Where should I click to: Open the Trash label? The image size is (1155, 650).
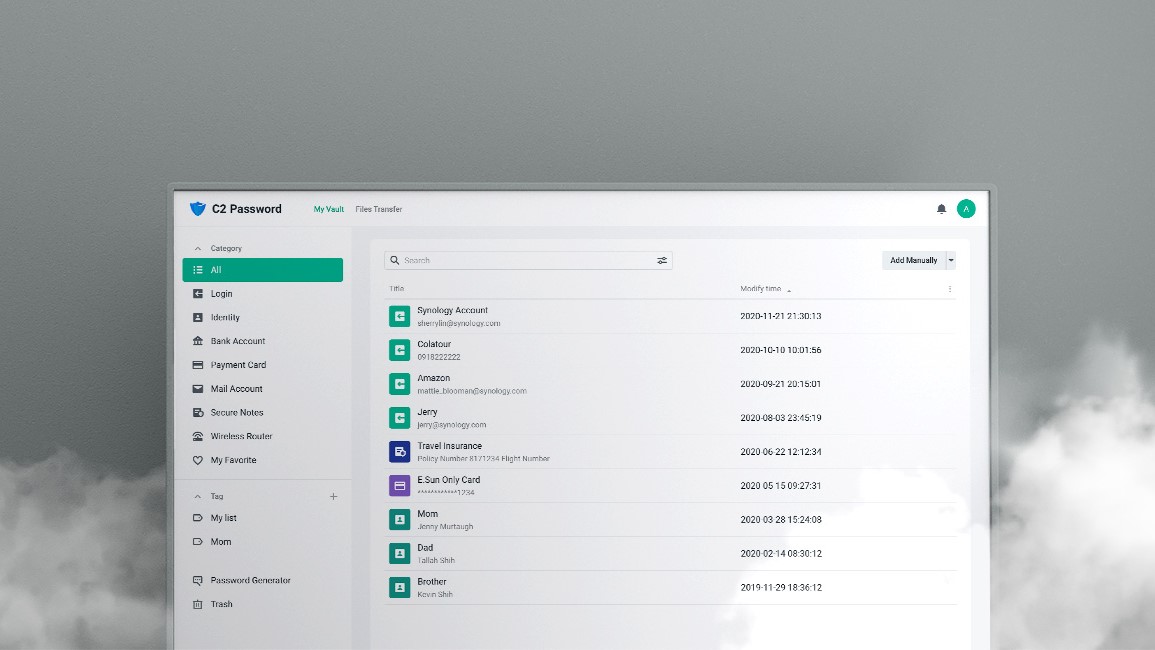222,604
